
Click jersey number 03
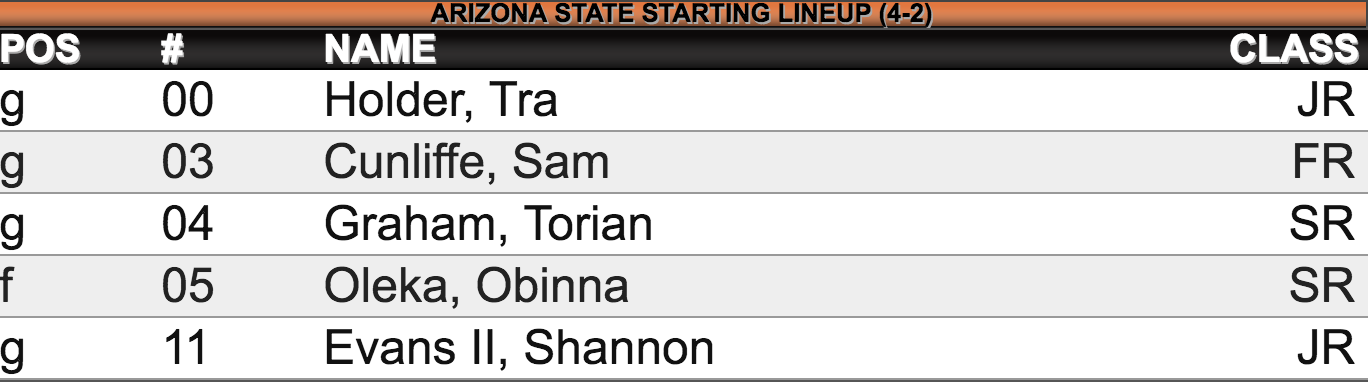point(188,163)
